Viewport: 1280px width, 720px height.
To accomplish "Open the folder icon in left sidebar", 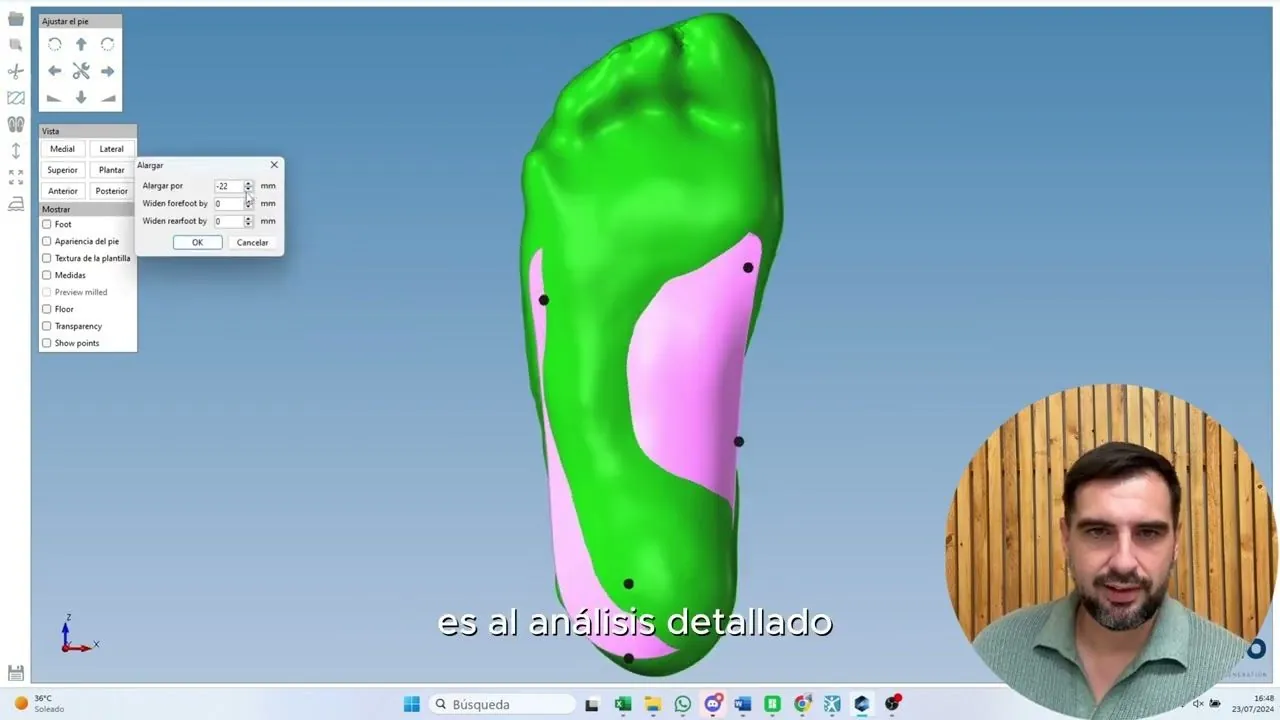I will [16, 19].
